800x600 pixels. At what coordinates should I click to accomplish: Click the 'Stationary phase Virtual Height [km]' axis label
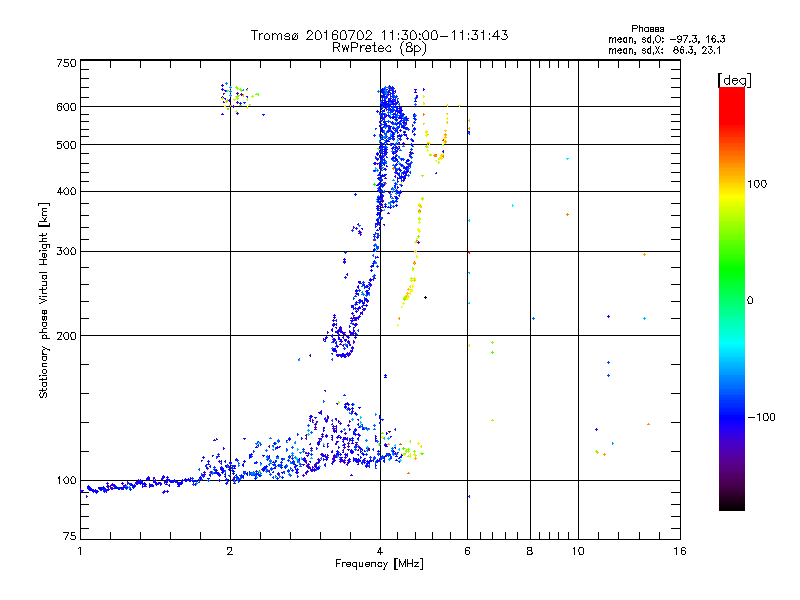click(43, 300)
